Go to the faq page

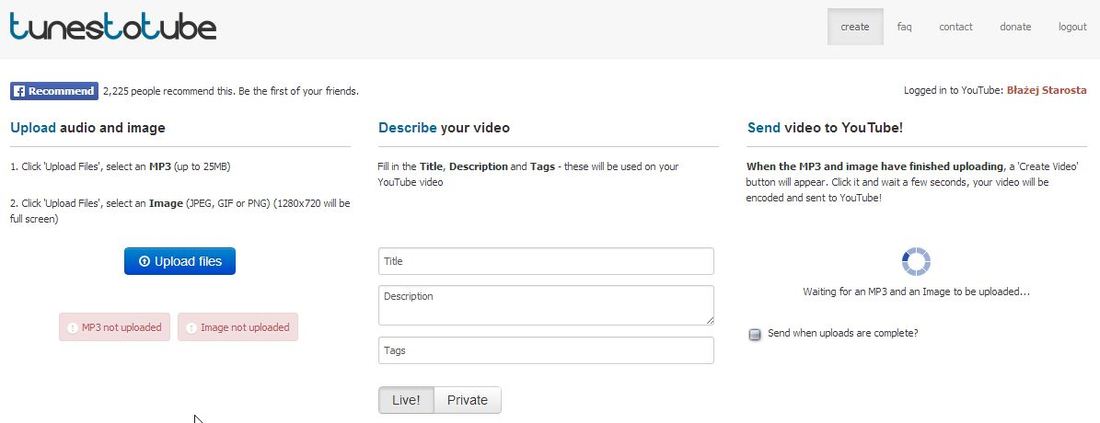tap(904, 27)
